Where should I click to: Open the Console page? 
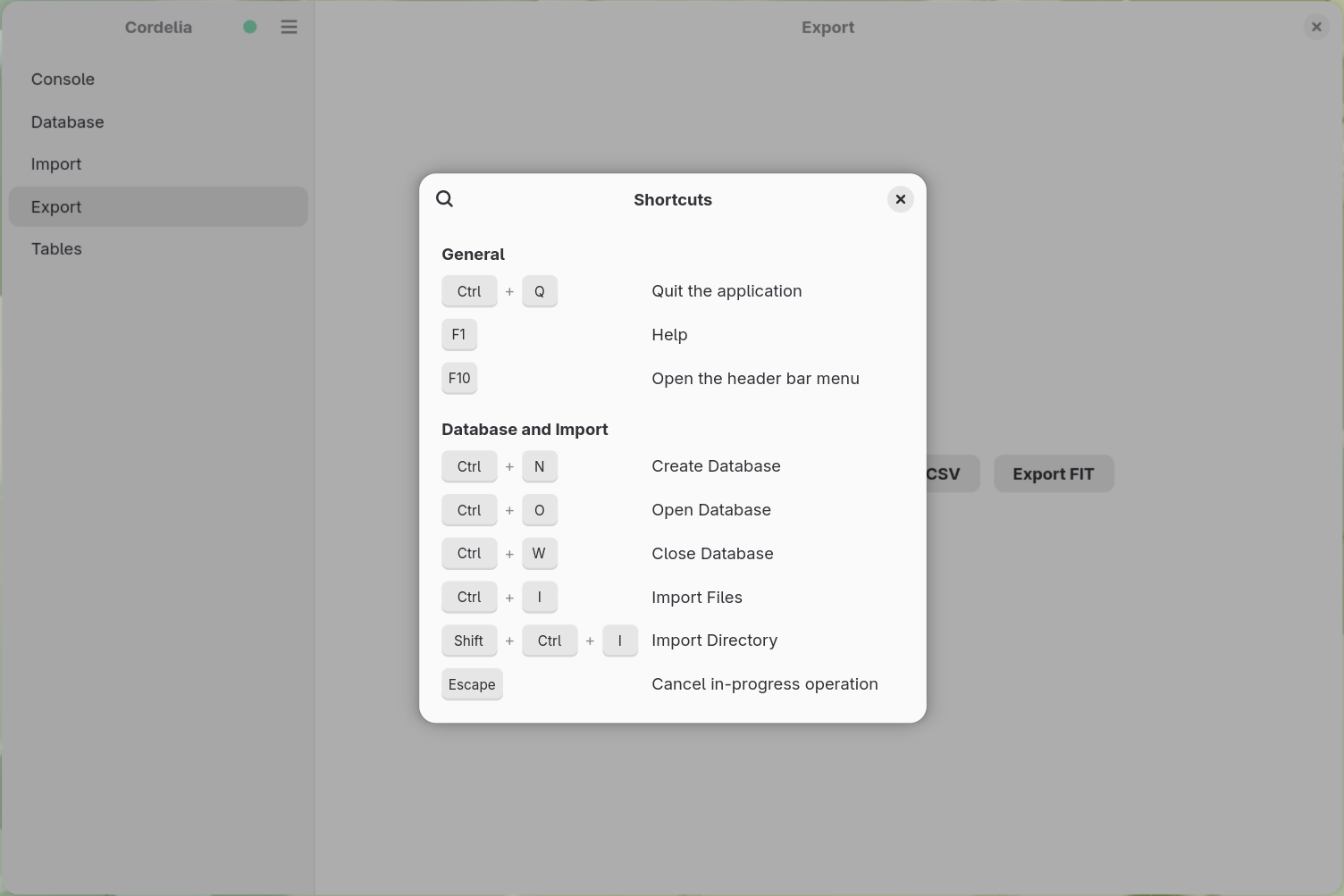click(x=158, y=80)
